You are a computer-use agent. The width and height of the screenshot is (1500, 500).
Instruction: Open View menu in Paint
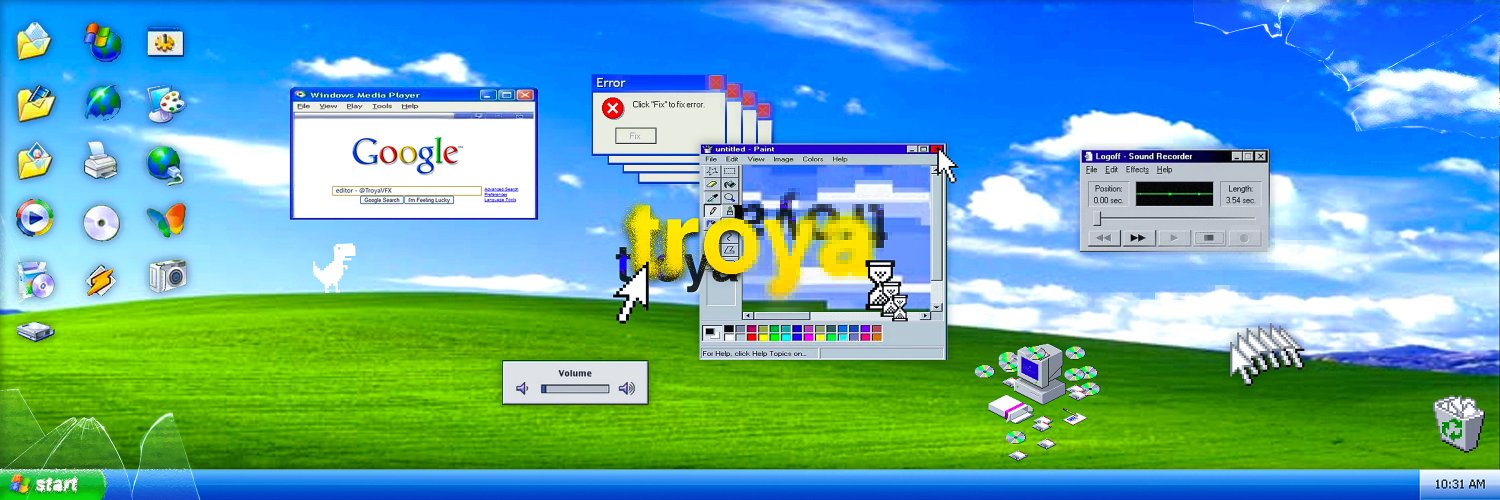pyautogui.click(x=756, y=159)
